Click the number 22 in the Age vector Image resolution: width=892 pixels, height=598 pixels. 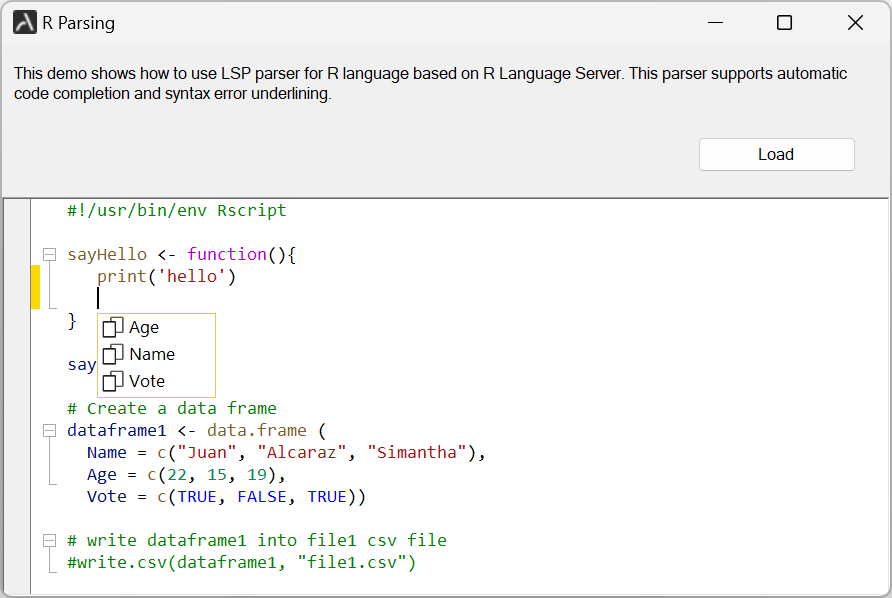coord(177,475)
